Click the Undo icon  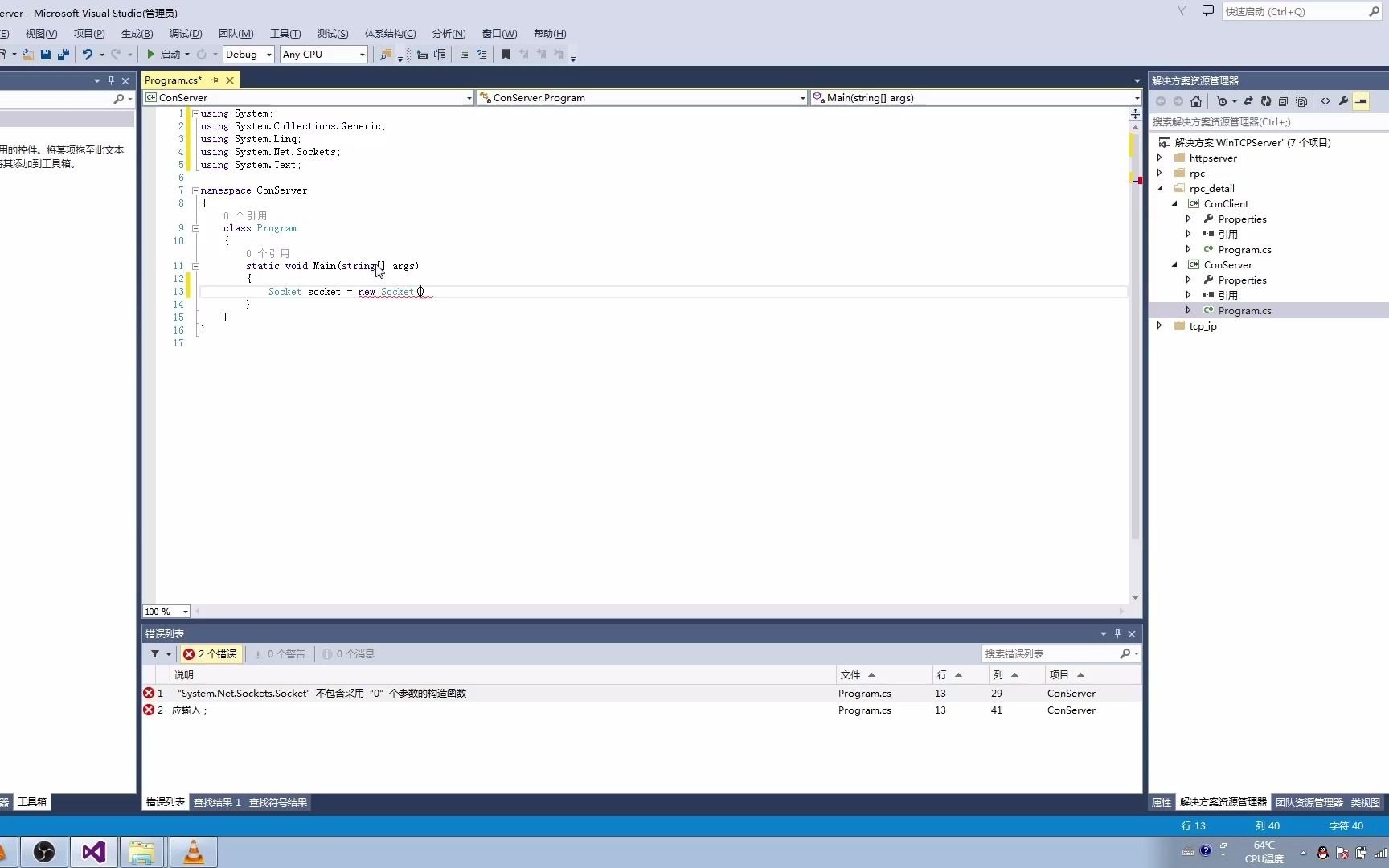coord(88,55)
